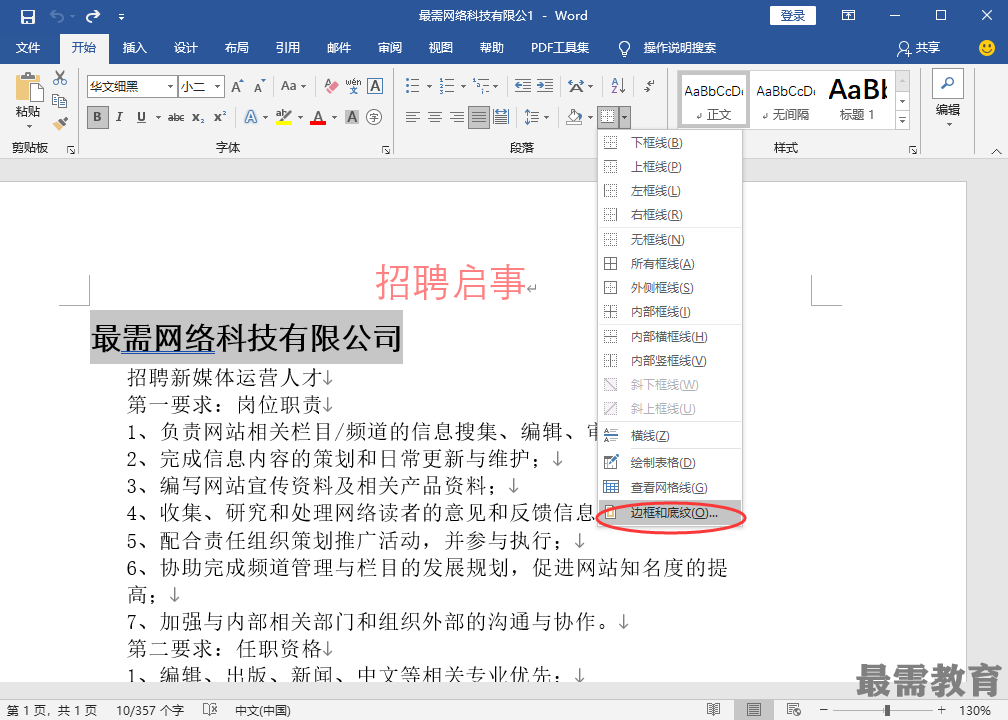Show or hide paragraph marks icon

click(x=650, y=86)
